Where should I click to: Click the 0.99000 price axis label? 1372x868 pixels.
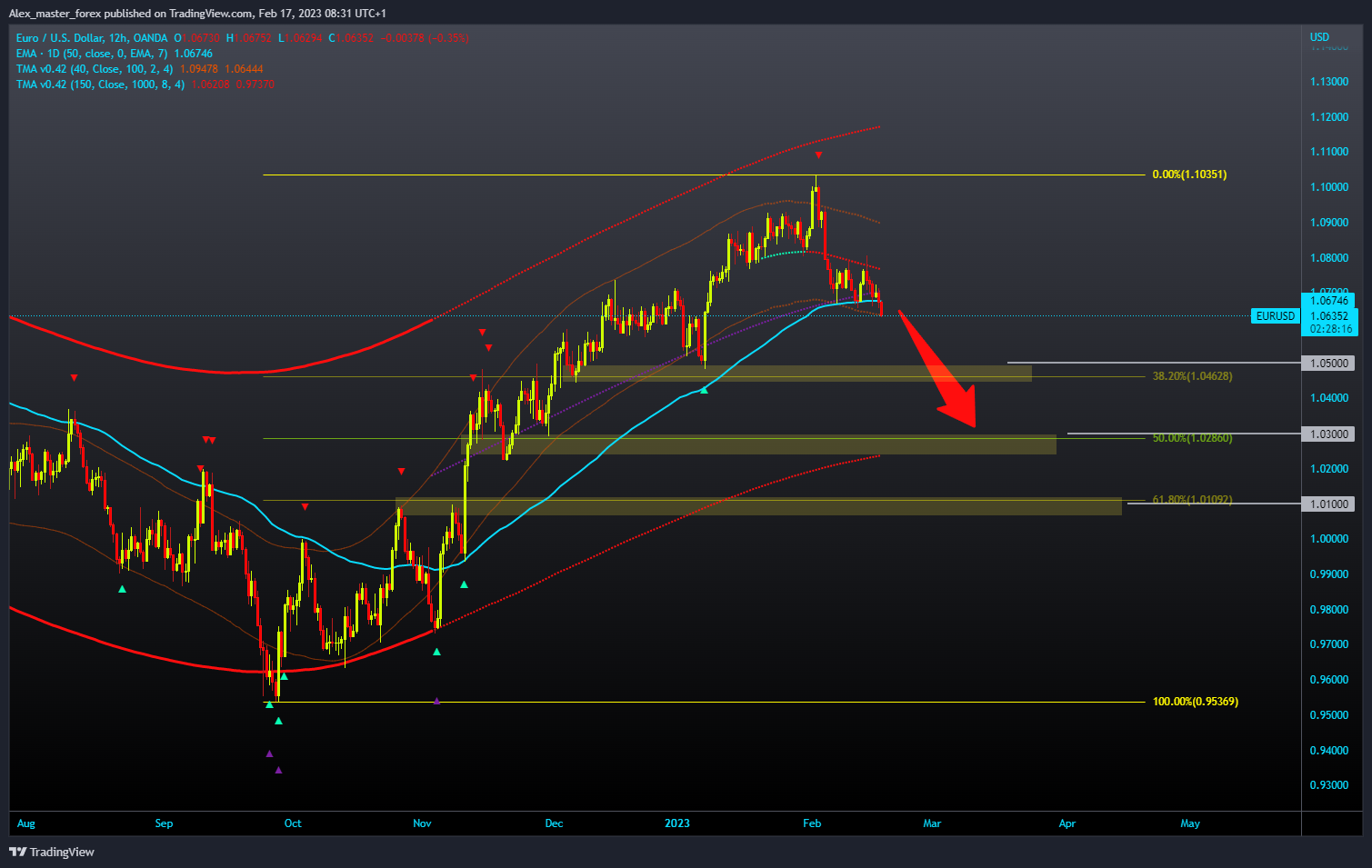(1328, 574)
